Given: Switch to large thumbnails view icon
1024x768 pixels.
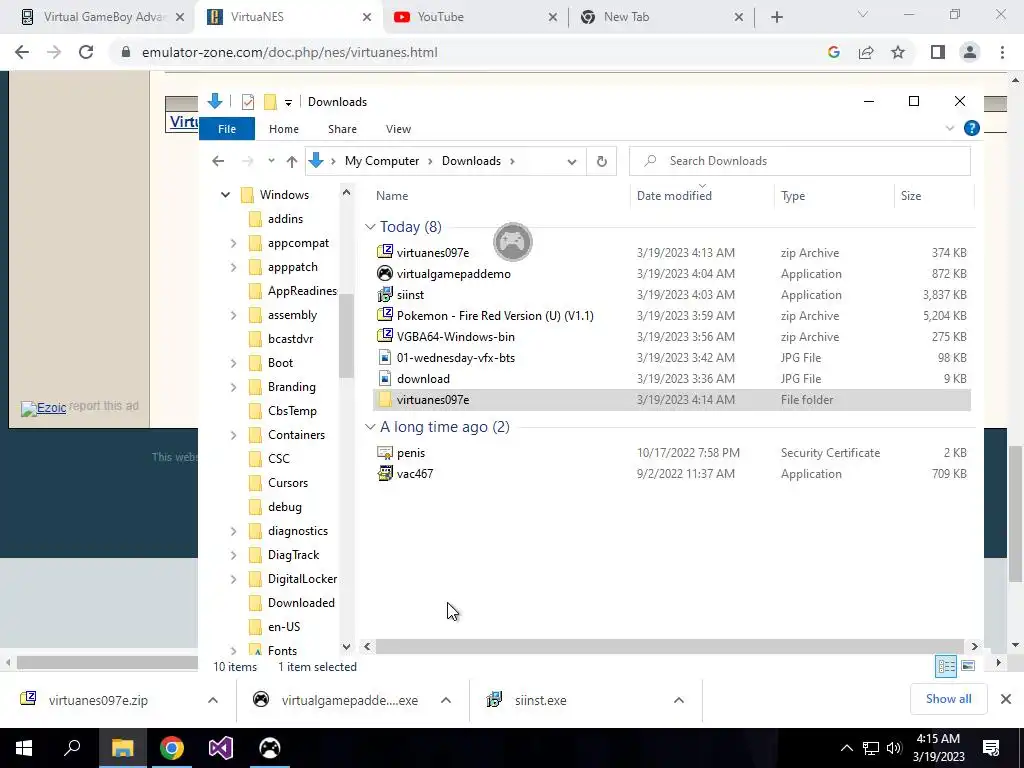Looking at the screenshot, I should point(968,666).
